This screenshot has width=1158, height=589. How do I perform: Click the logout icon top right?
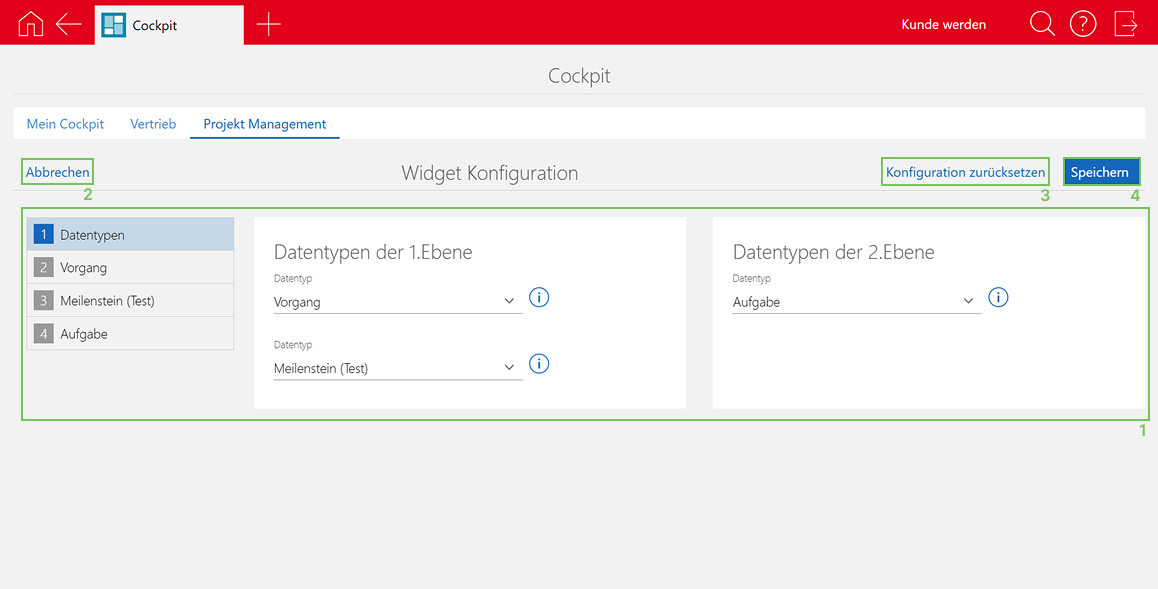pyautogui.click(x=1126, y=23)
